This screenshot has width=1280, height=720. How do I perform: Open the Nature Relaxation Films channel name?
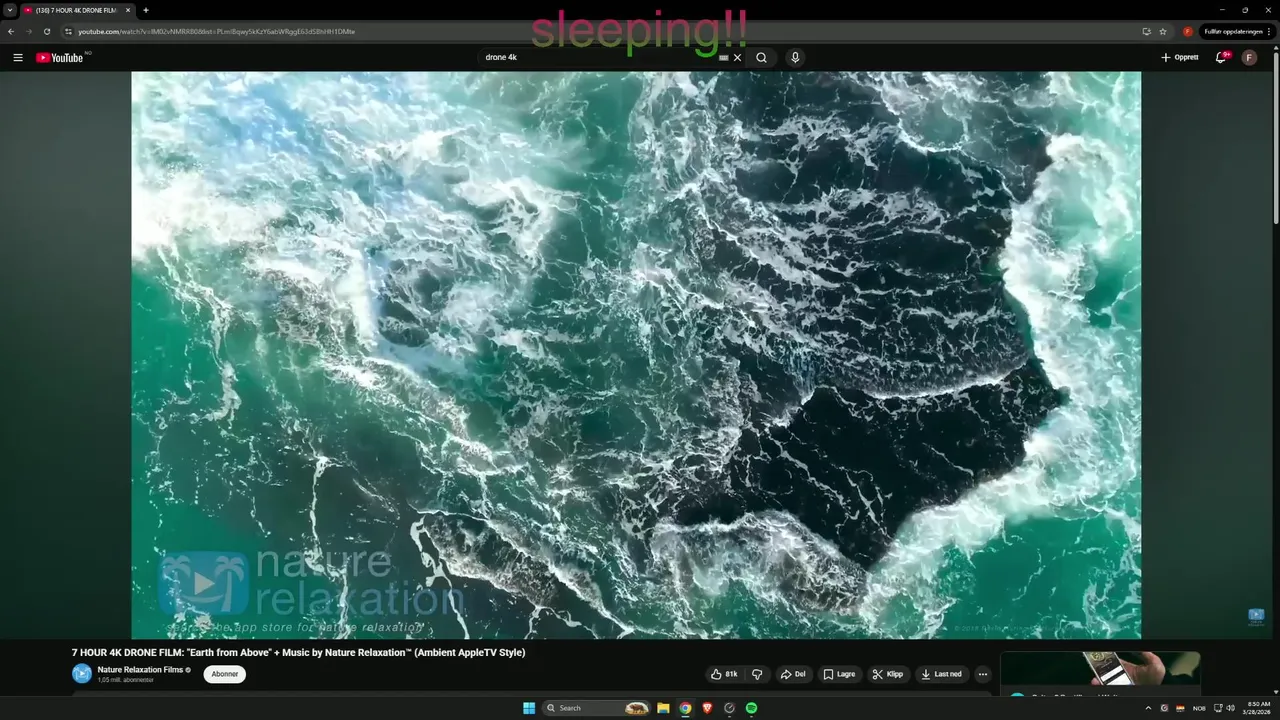pos(140,669)
